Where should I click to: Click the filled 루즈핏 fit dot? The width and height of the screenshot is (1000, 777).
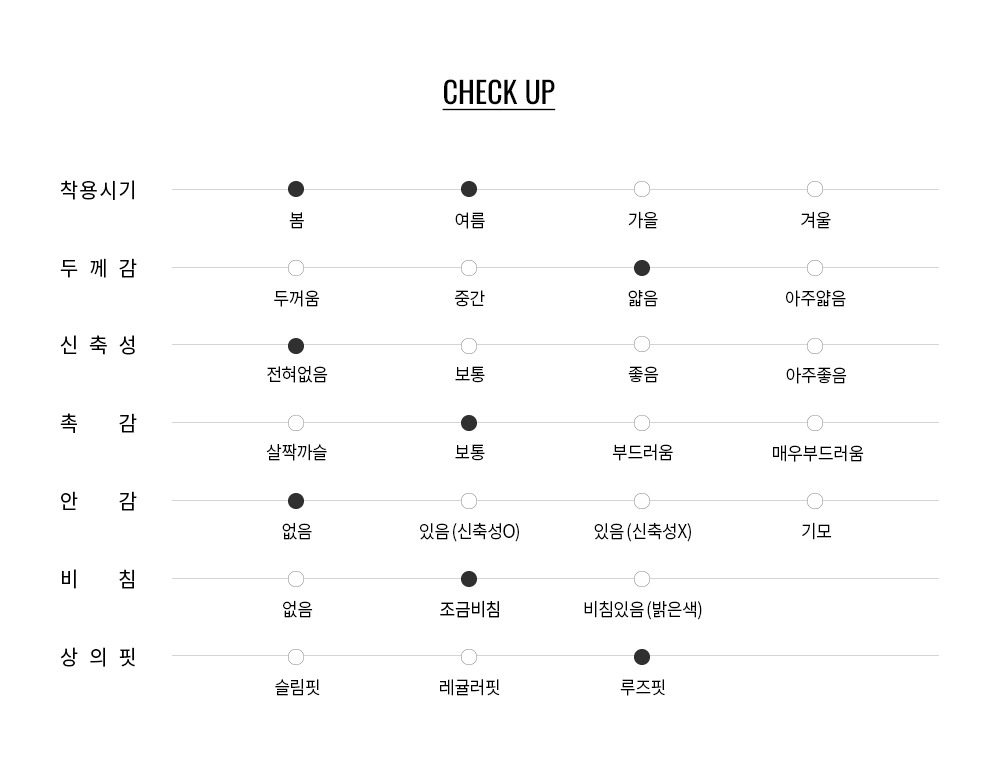coord(642,657)
